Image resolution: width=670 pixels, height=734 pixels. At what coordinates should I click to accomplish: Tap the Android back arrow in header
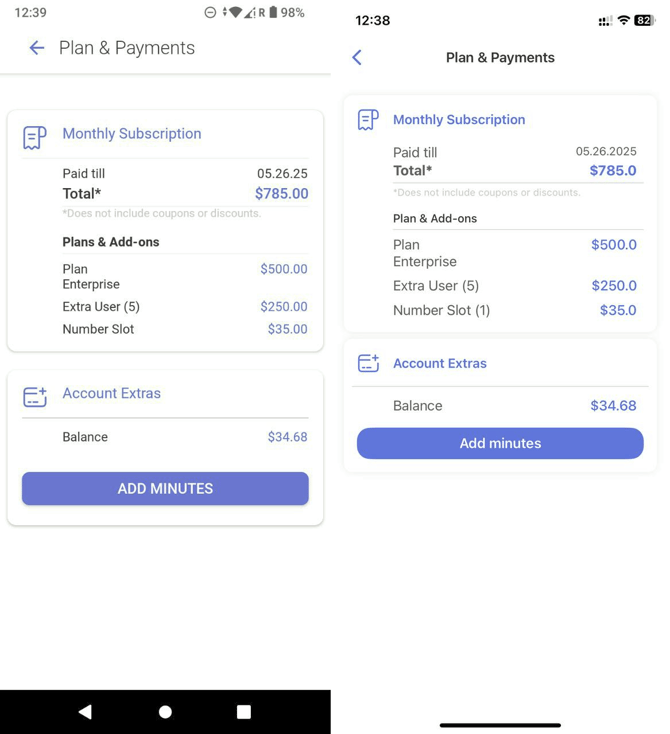[37, 48]
